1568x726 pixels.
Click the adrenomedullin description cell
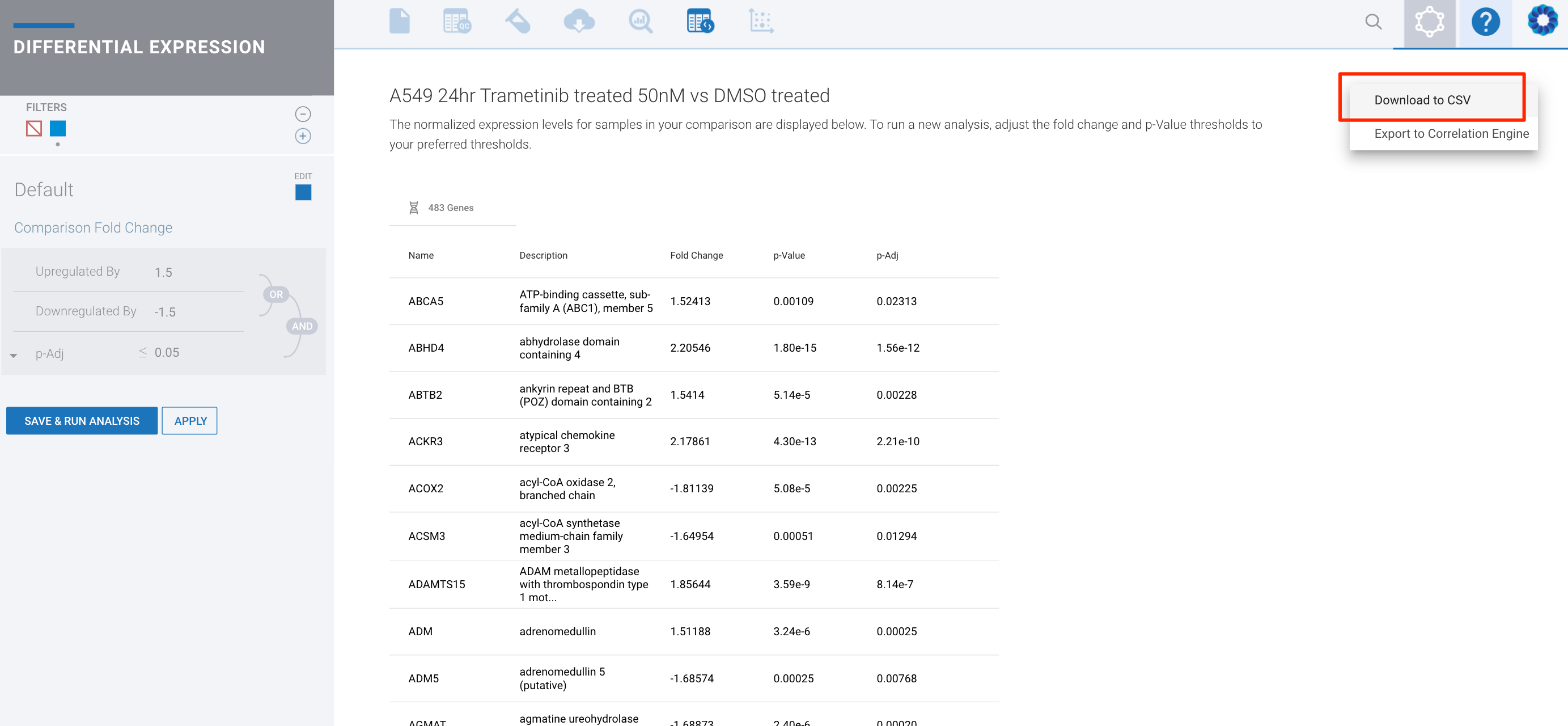pyautogui.click(x=557, y=631)
